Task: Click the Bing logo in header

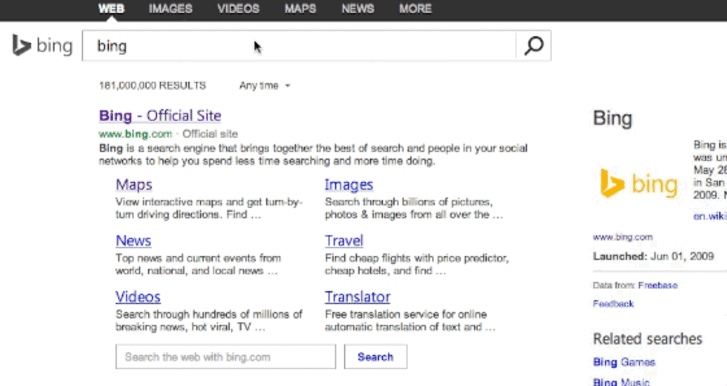Action: (42, 45)
